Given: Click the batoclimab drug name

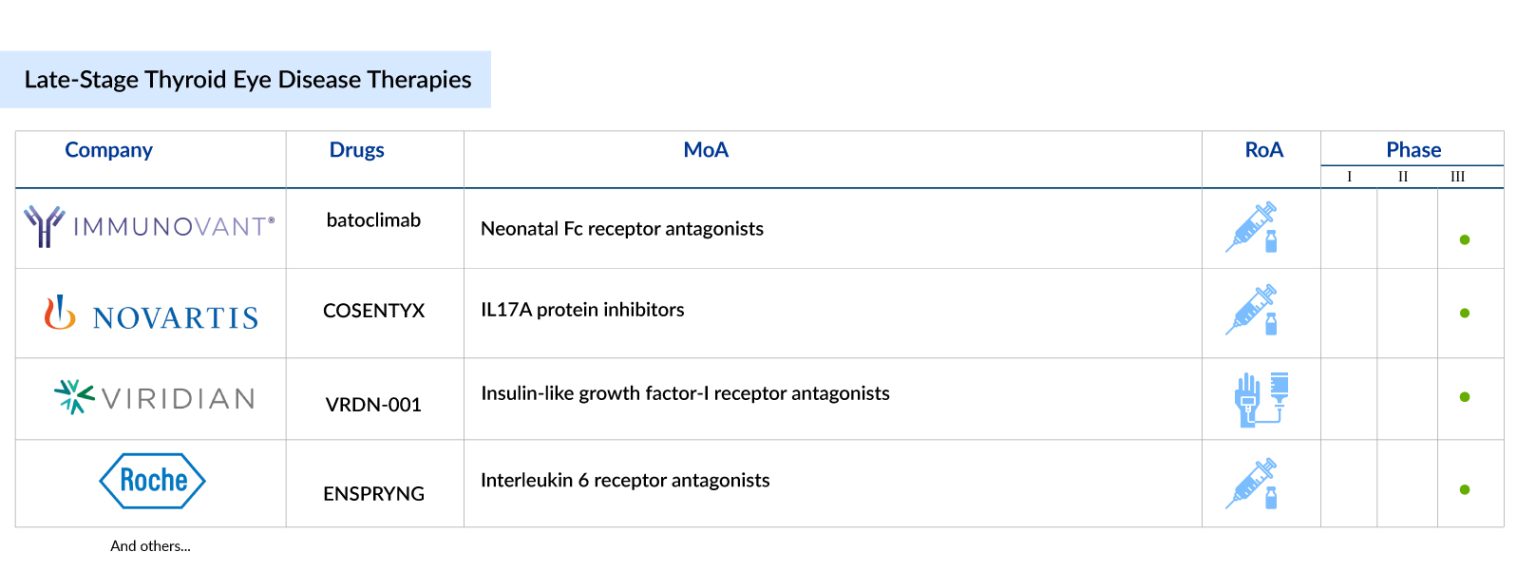Looking at the screenshot, I should point(373,220).
